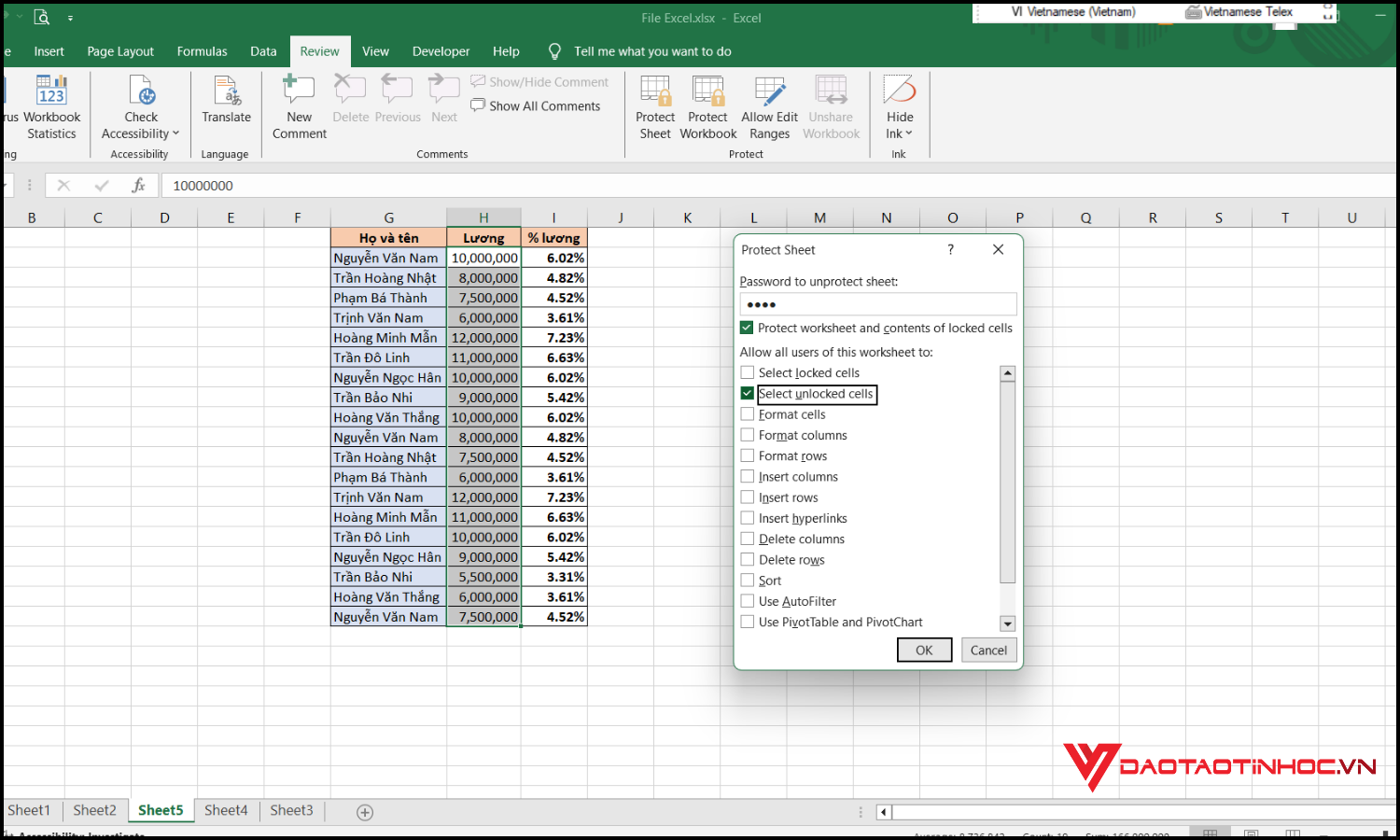Toggle Protect worksheet and contents of locked cells

pyautogui.click(x=747, y=328)
